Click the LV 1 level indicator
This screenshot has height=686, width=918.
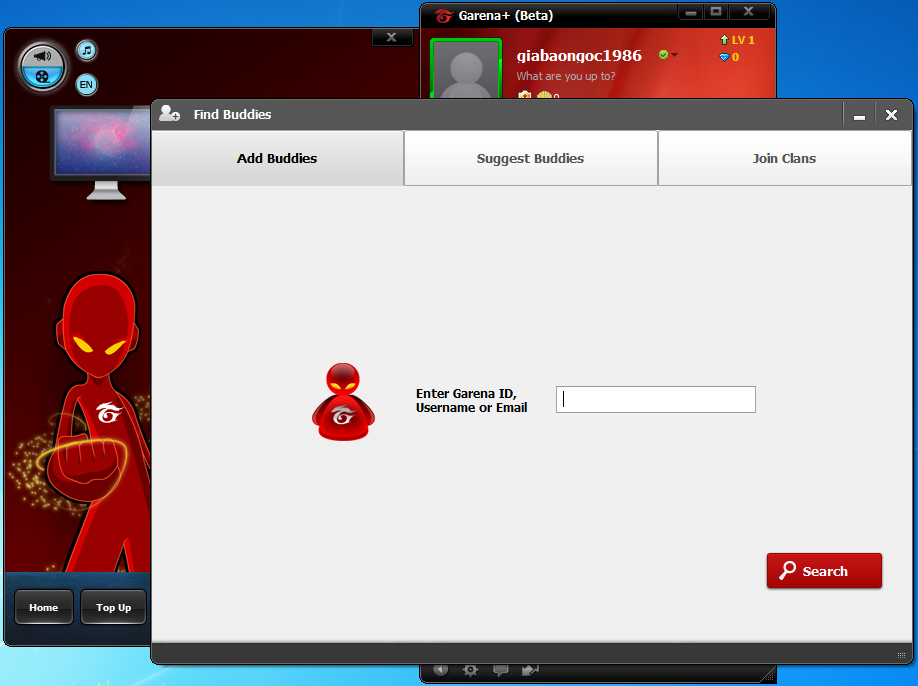point(737,40)
